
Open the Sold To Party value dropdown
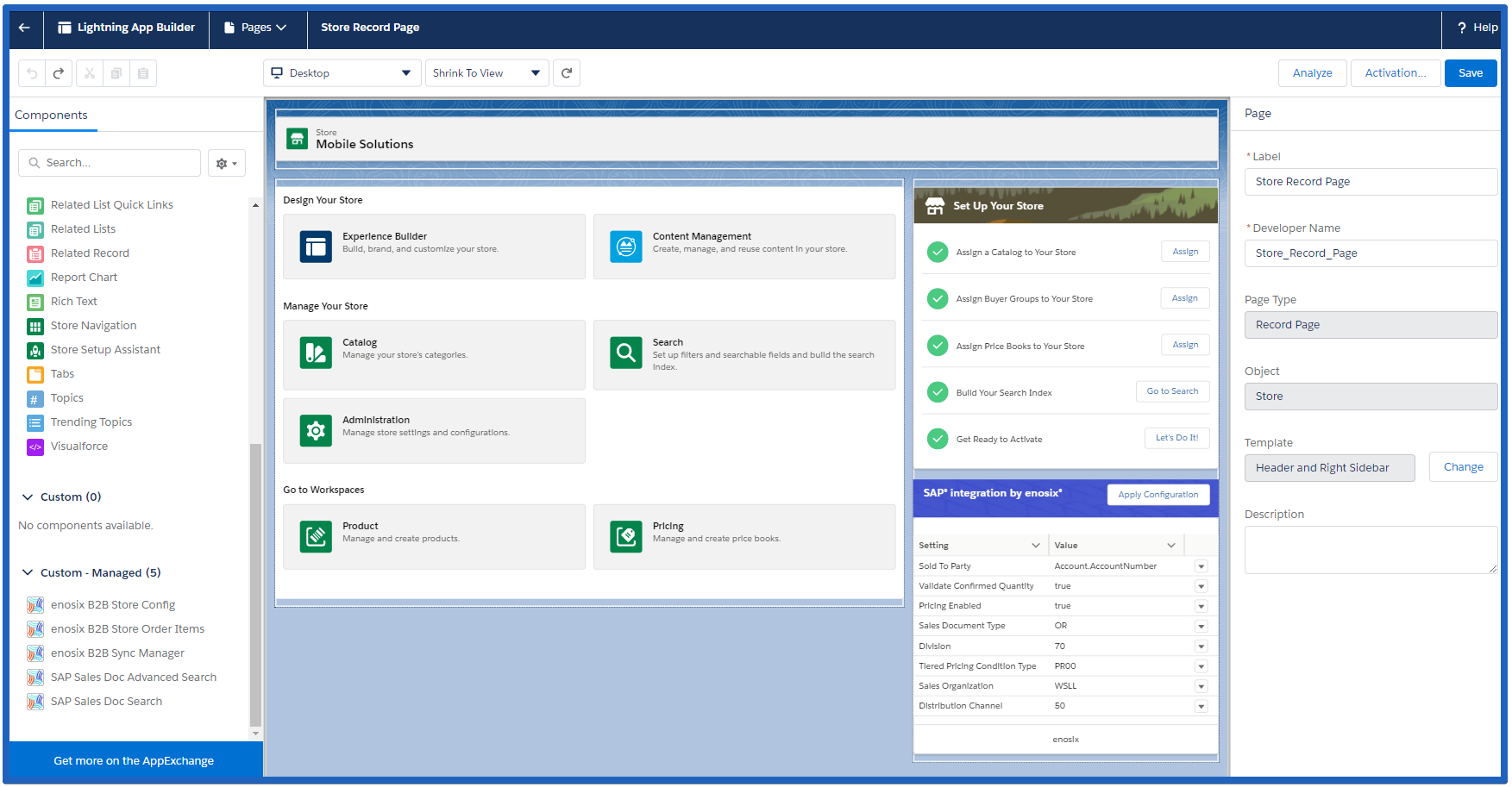[x=1201, y=565]
